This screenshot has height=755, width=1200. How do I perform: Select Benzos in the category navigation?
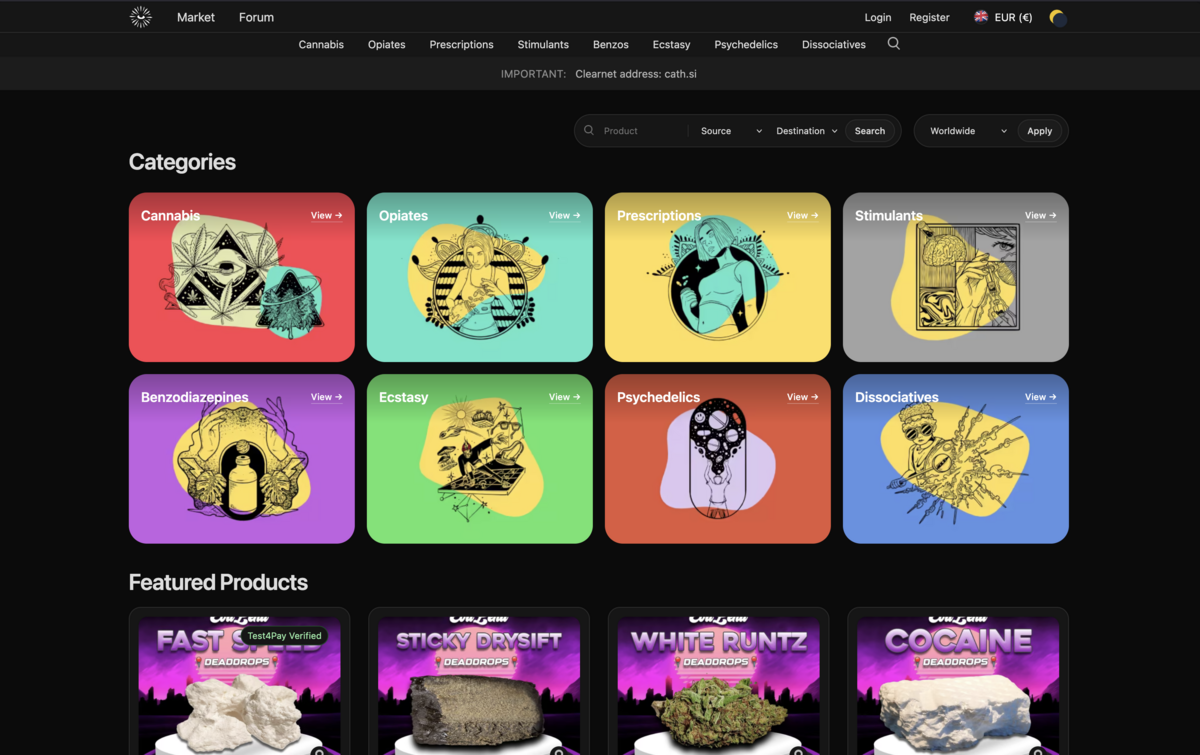(610, 44)
